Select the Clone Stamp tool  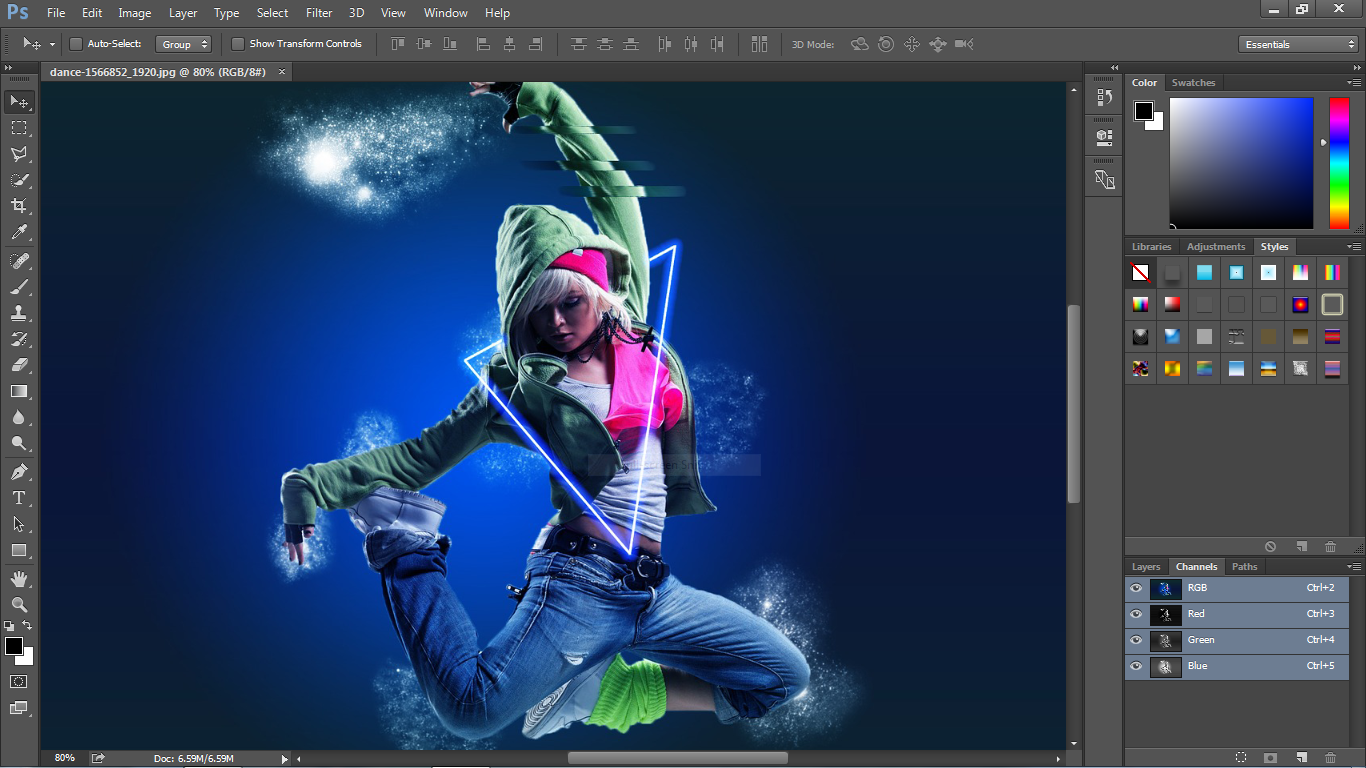point(19,313)
